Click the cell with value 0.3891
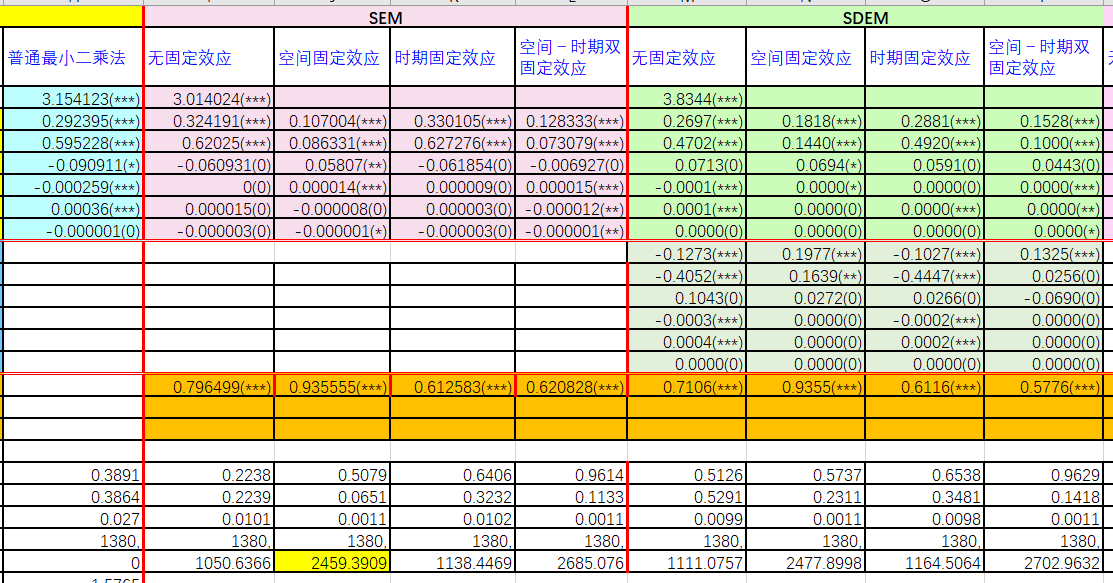Screen dimensions: 1113x583 click(72, 474)
